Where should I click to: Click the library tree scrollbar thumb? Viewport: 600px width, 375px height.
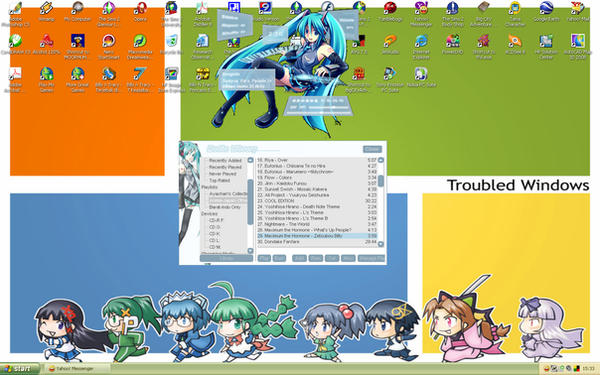[x=250, y=202]
